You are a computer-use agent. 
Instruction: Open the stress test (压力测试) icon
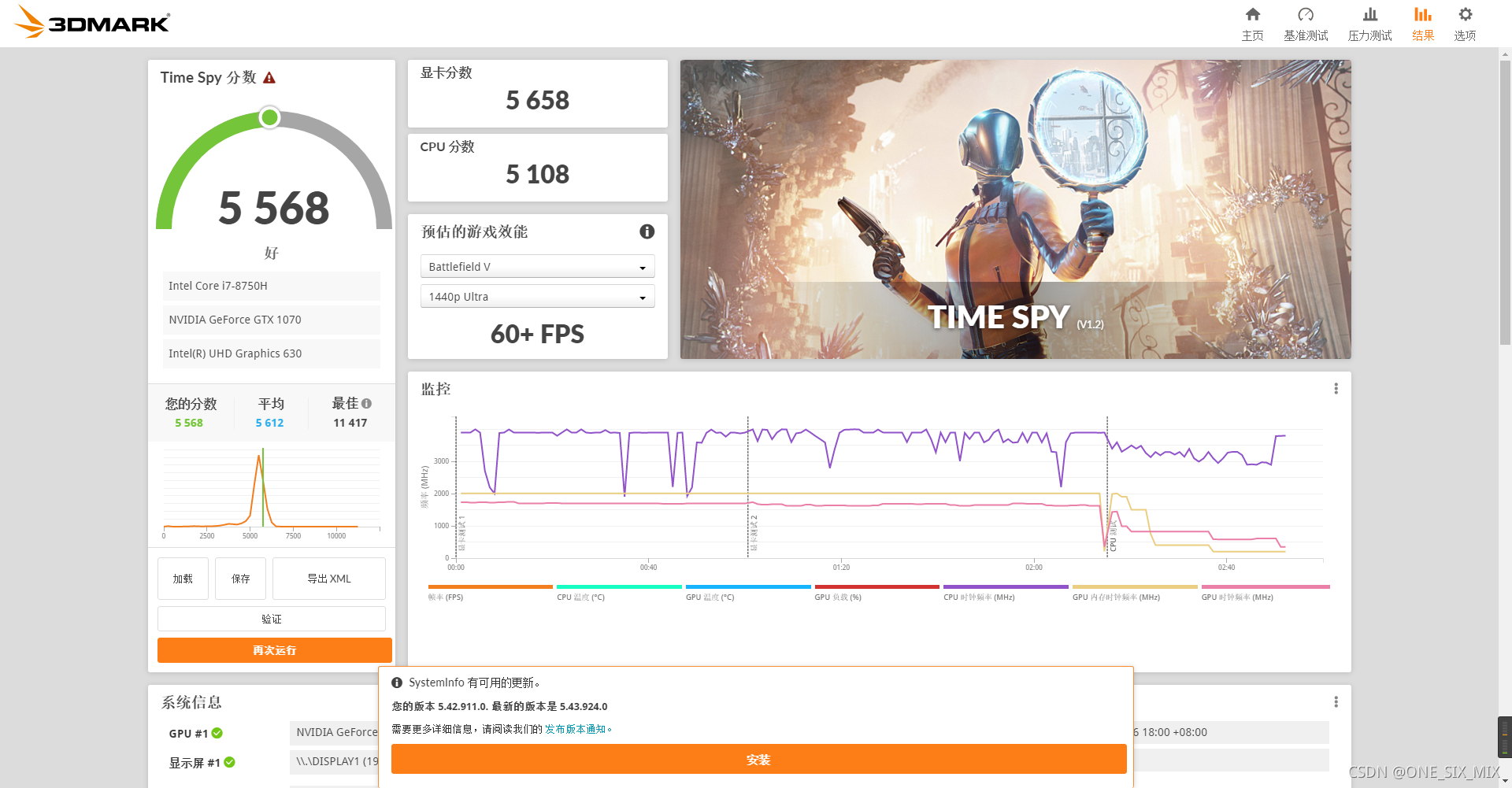point(1370,15)
